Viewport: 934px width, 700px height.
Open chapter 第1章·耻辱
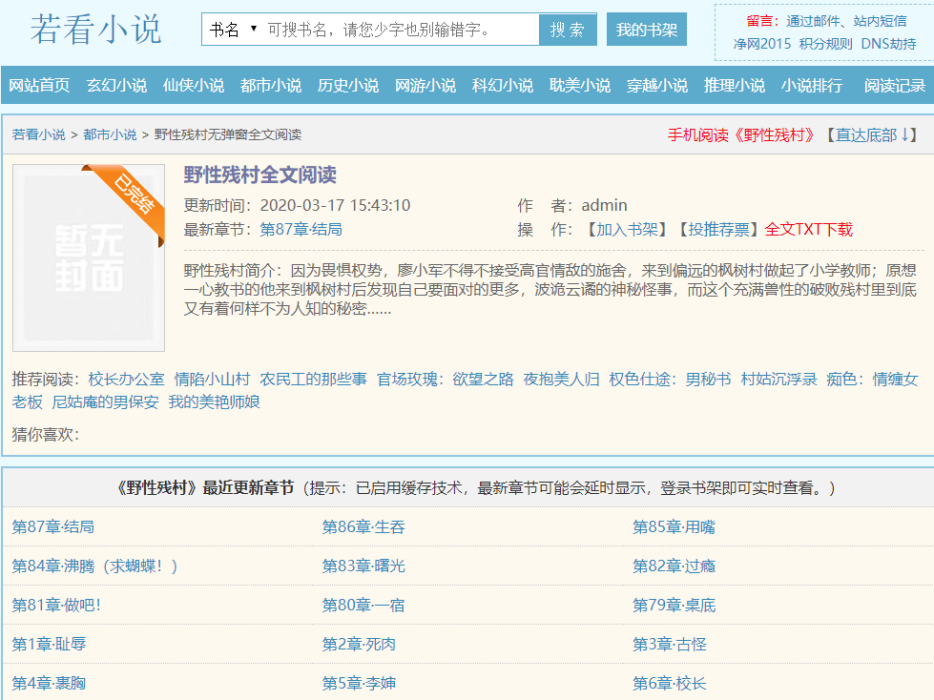click(x=49, y=644)
